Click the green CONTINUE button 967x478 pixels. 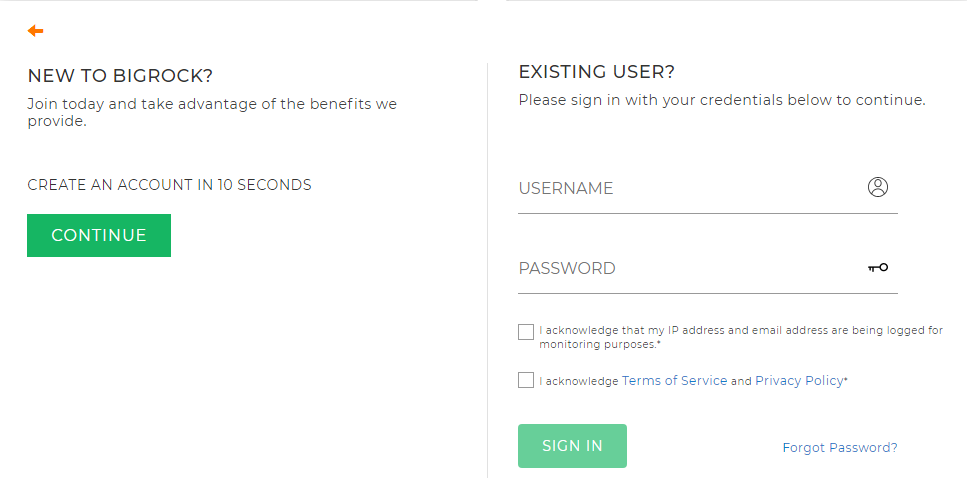click(99, 235)
